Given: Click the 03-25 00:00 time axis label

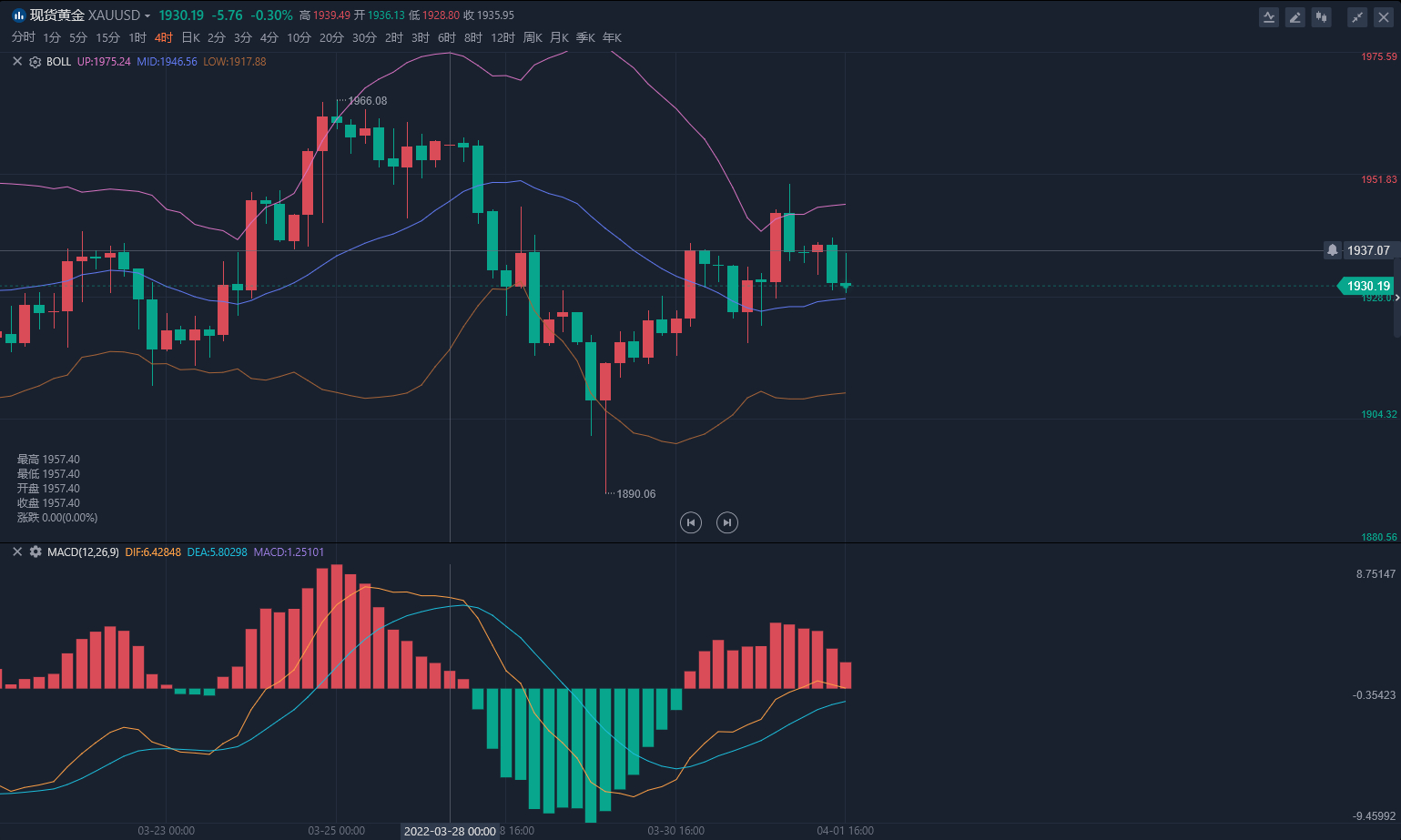Looking at the screenshot, I should tap(336, 831).
